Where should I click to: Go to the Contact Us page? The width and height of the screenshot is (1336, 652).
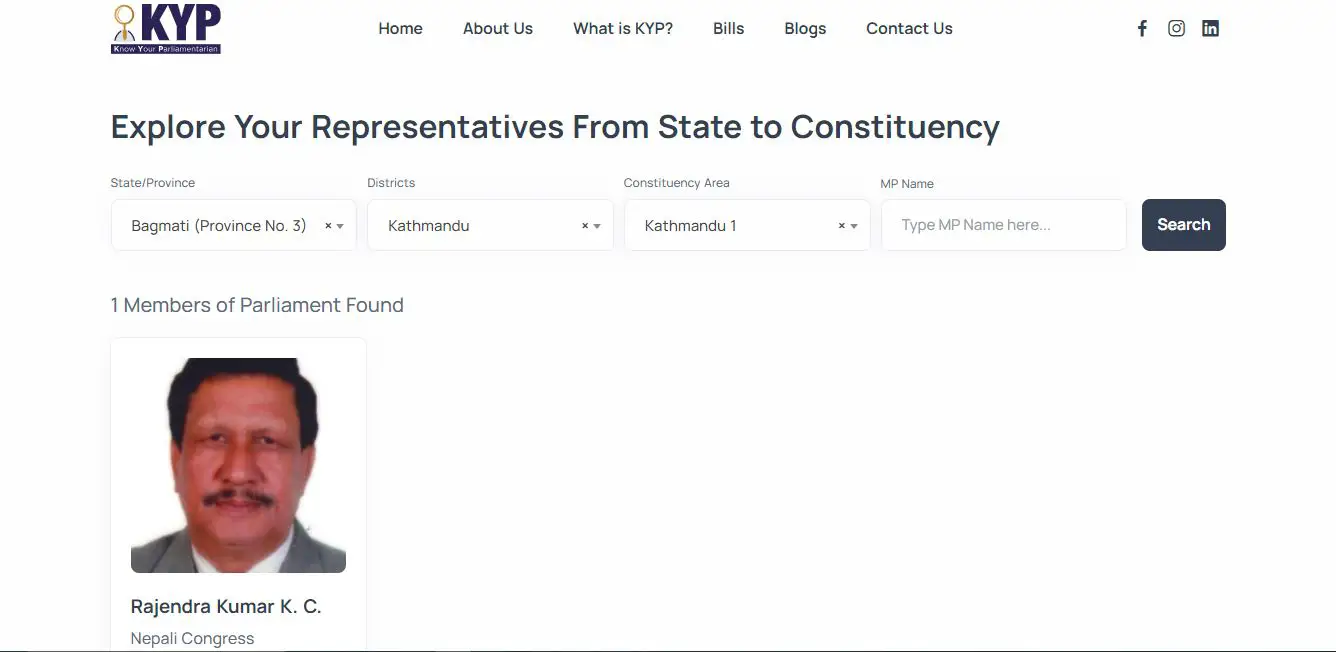909,28
